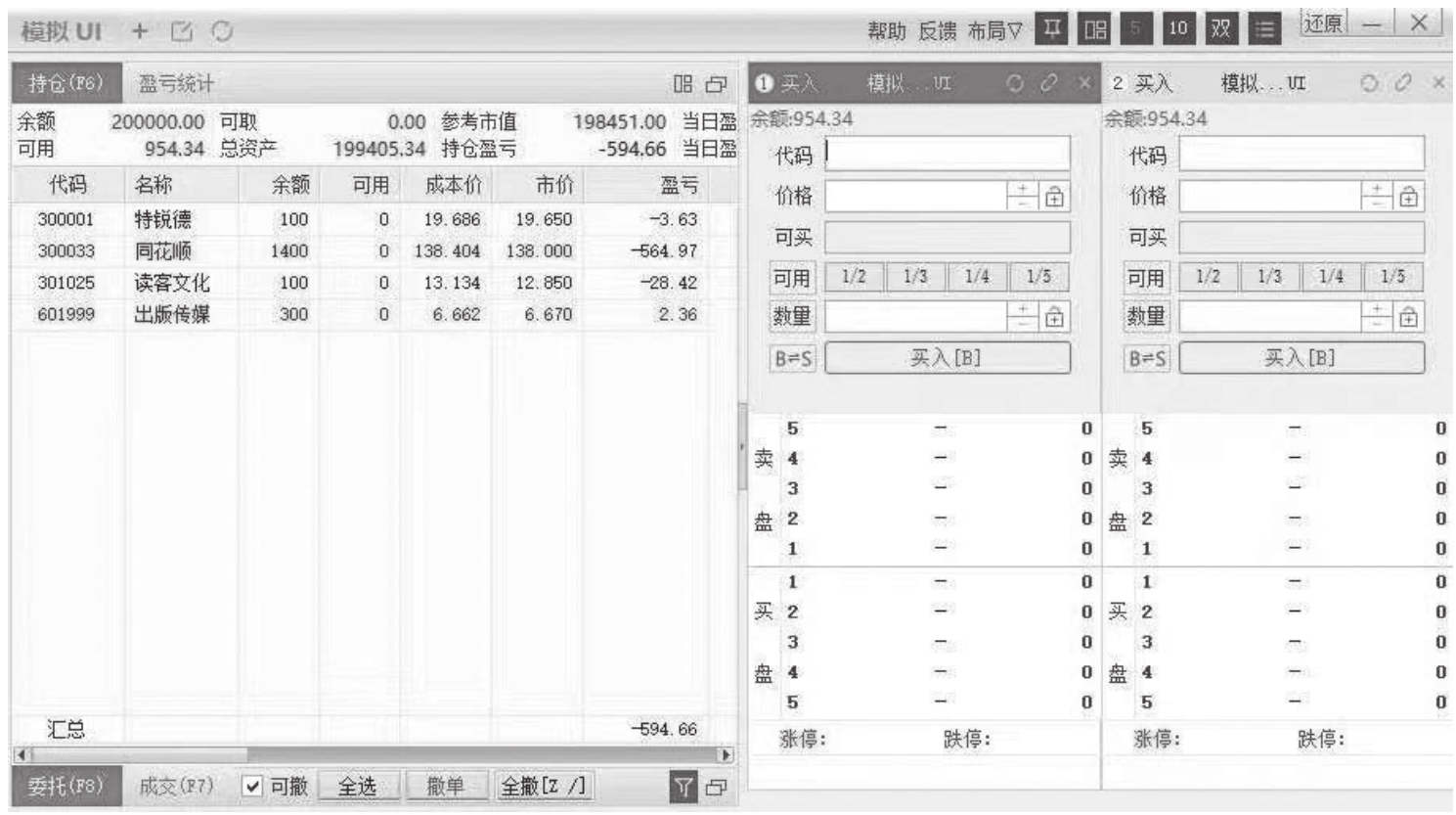This screenshot has height=815, width=1456.
Task: Click 1/3 position button in panel 1
Action: 915,277
